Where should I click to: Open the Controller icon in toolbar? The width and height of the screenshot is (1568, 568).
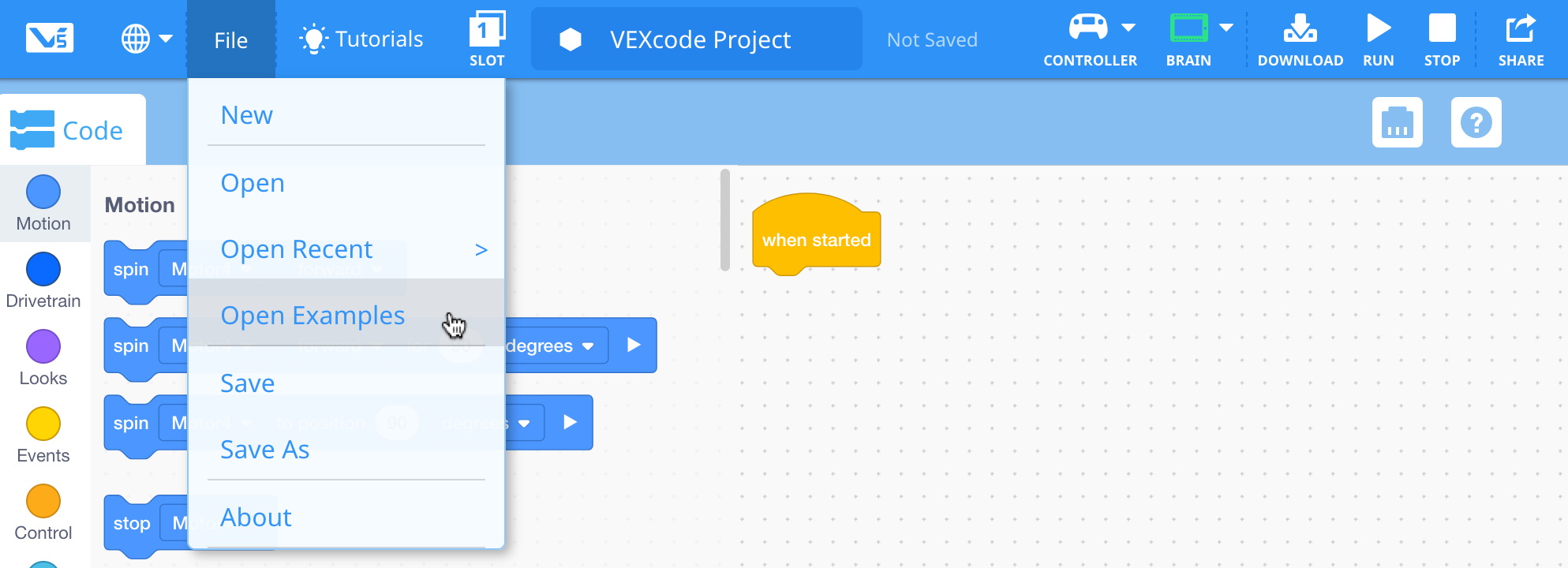point(1088,28)
